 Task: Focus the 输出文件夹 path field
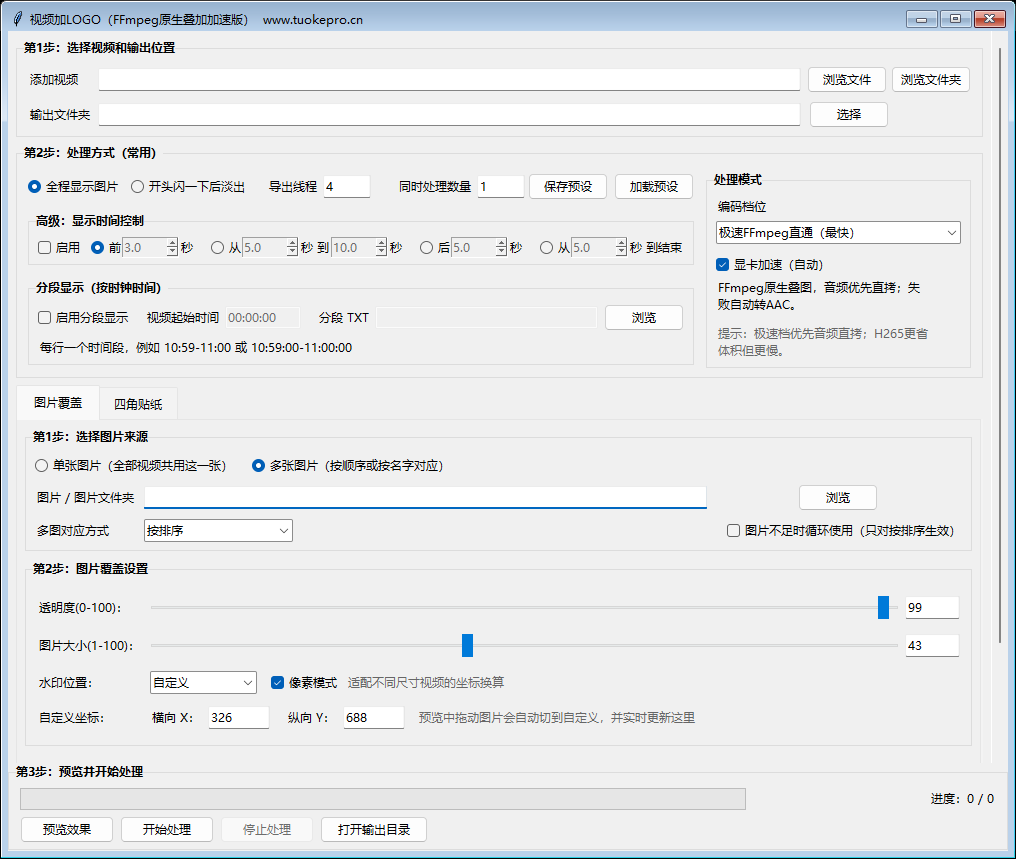(x=449, y=115)
